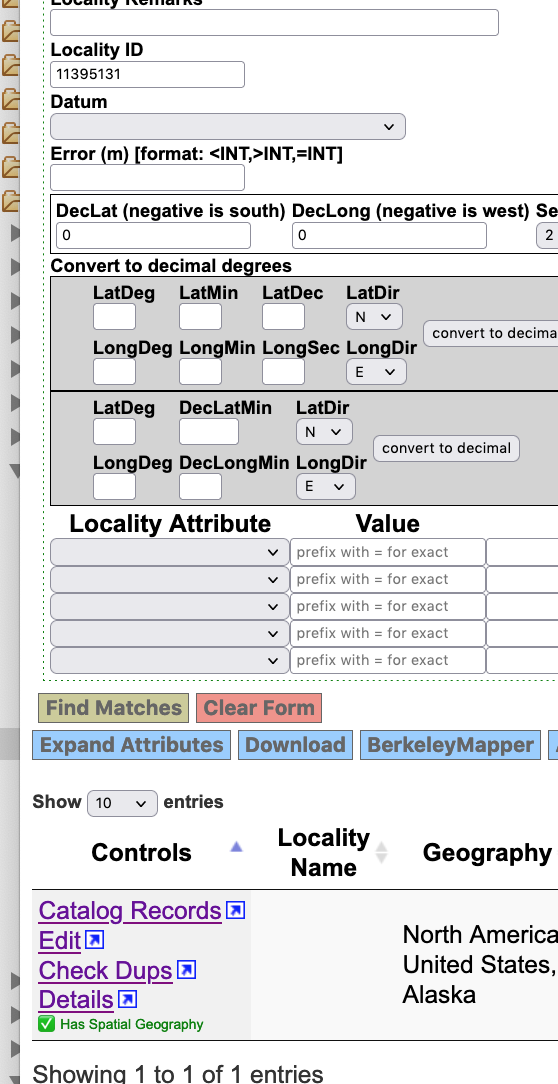Open the Catalog Records link
The image size is (558, 1084).
[x=130, y=910]
